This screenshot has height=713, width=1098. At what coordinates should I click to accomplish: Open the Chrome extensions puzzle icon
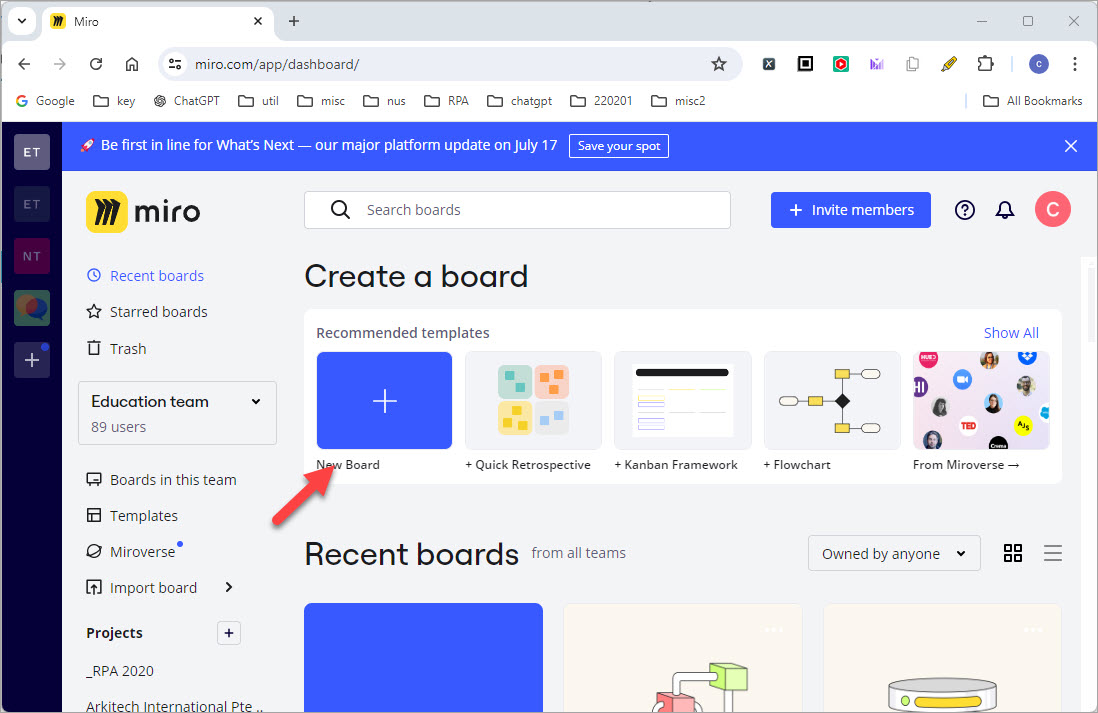pos(985,64)
